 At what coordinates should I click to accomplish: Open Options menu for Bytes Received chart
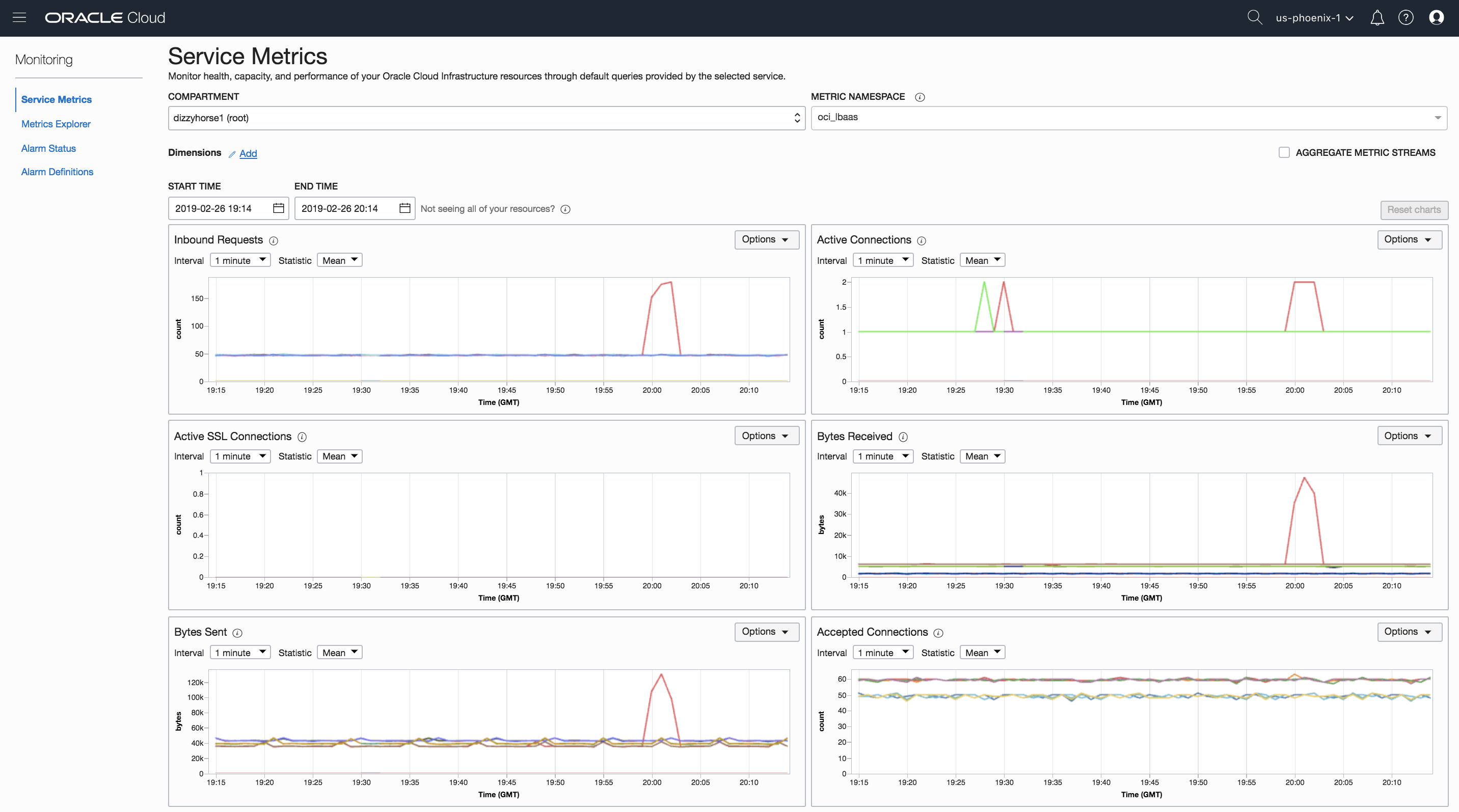(1409, 436)
